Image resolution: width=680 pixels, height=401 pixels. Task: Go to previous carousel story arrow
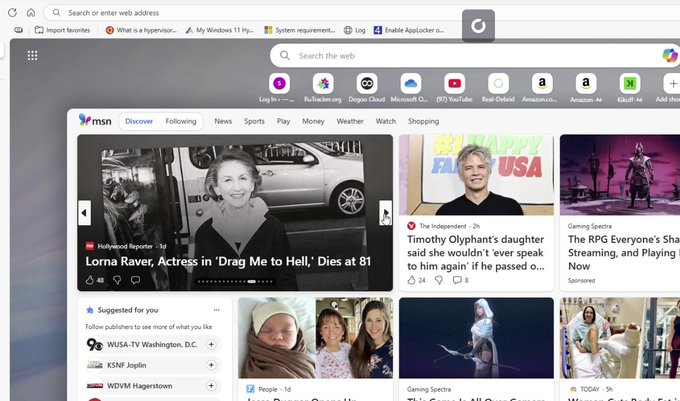tap(84, 213)
